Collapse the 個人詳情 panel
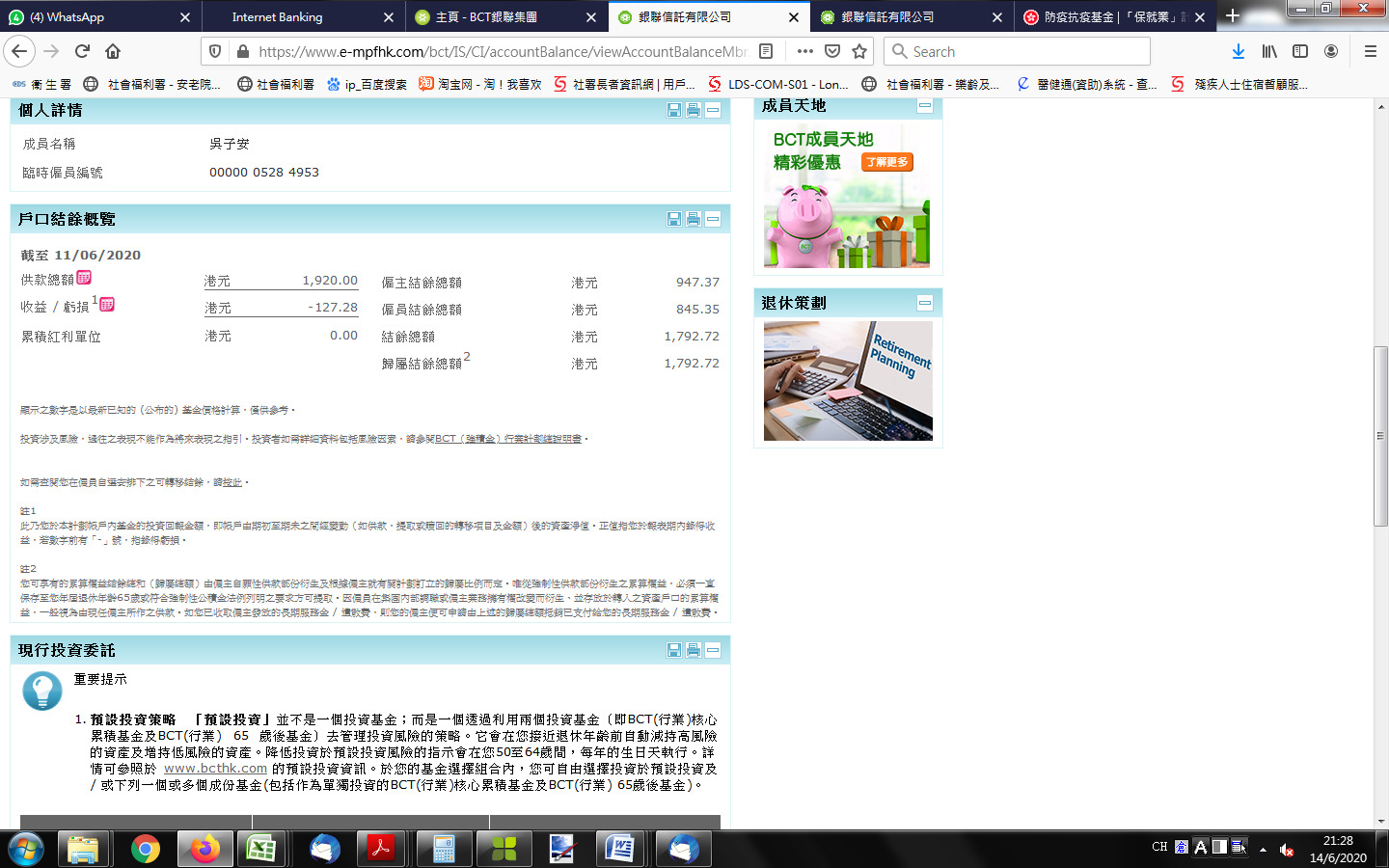This screenshot has width=1389, height=868. tap(713, 111)
